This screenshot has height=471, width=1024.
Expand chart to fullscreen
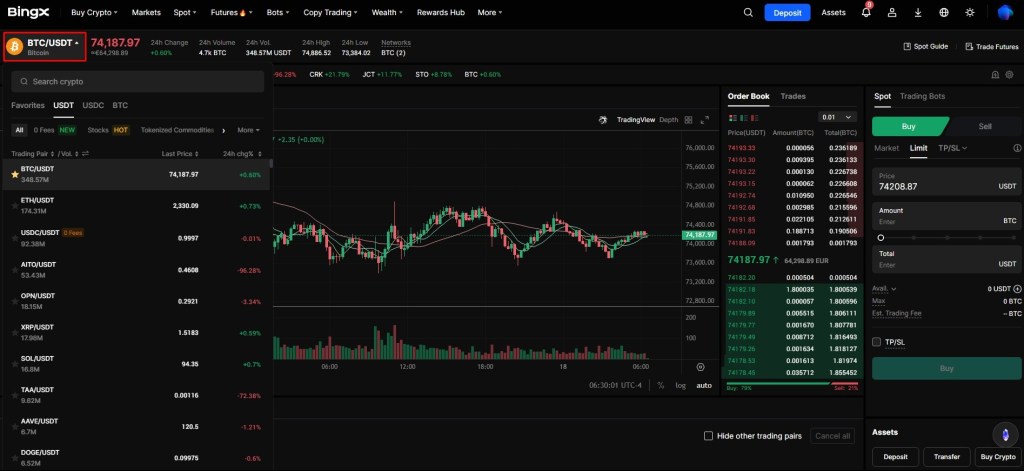tap(705, 120)
